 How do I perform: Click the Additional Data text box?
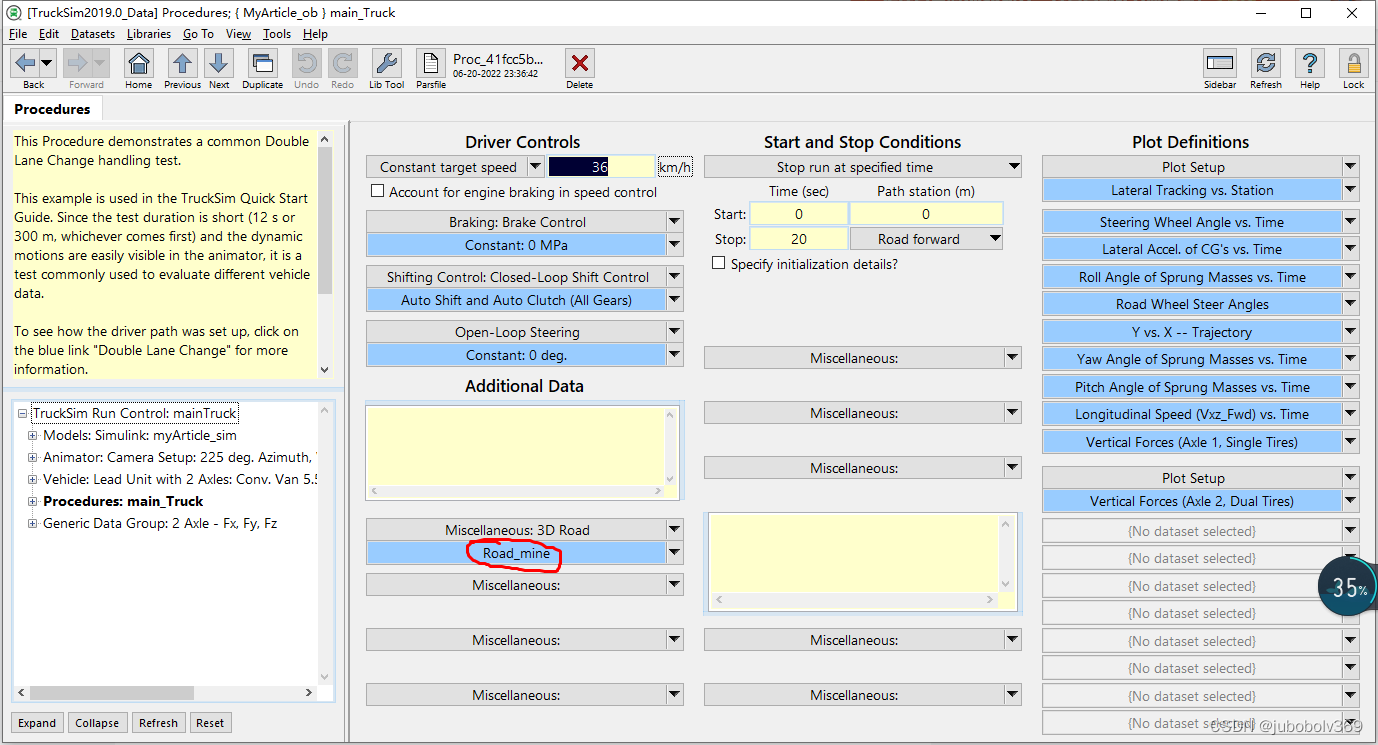[517, 445]
